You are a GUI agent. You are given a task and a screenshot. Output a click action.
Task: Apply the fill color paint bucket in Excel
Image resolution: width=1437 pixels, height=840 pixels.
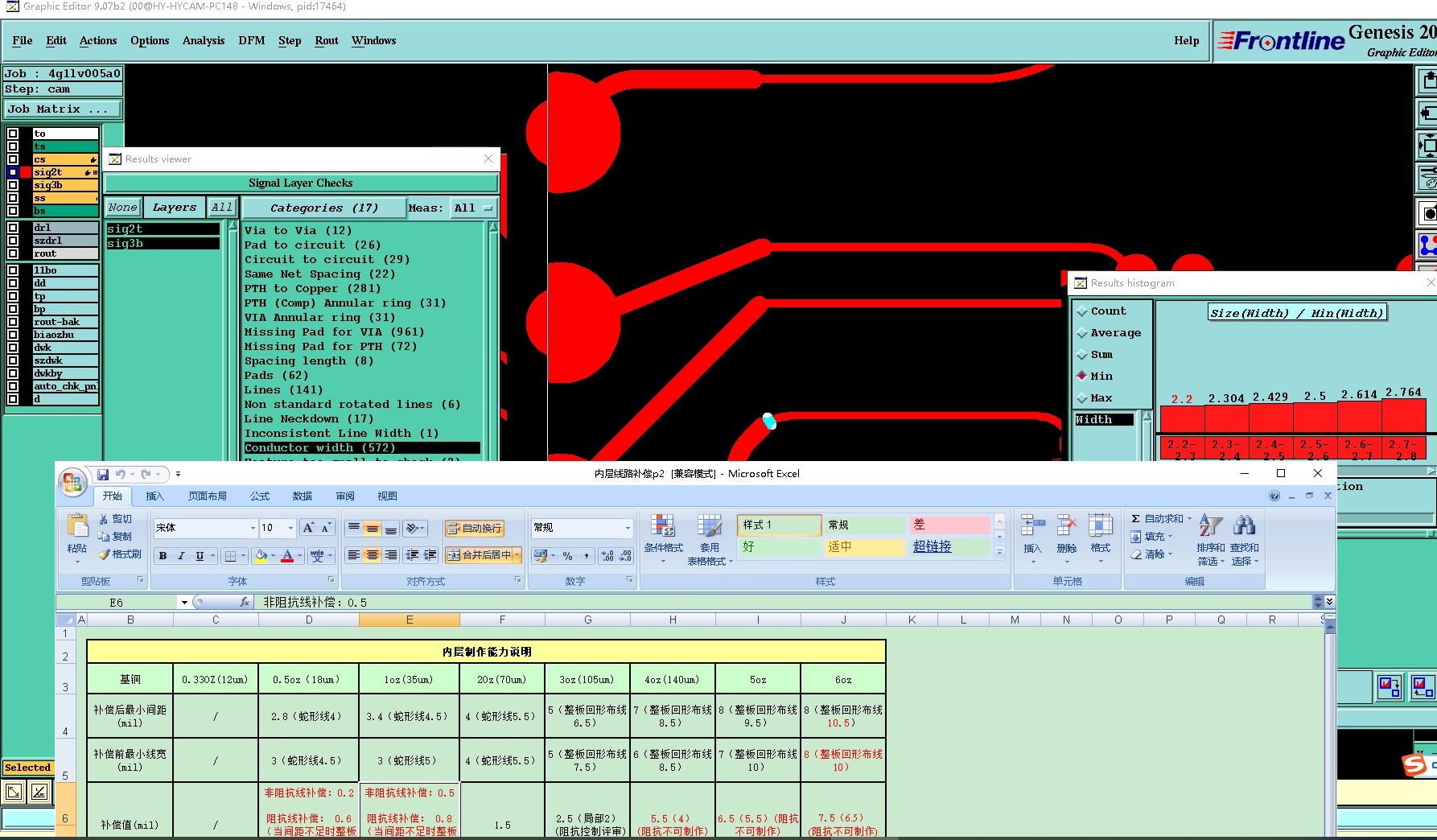pyautogui.click(x=261, y=556)
